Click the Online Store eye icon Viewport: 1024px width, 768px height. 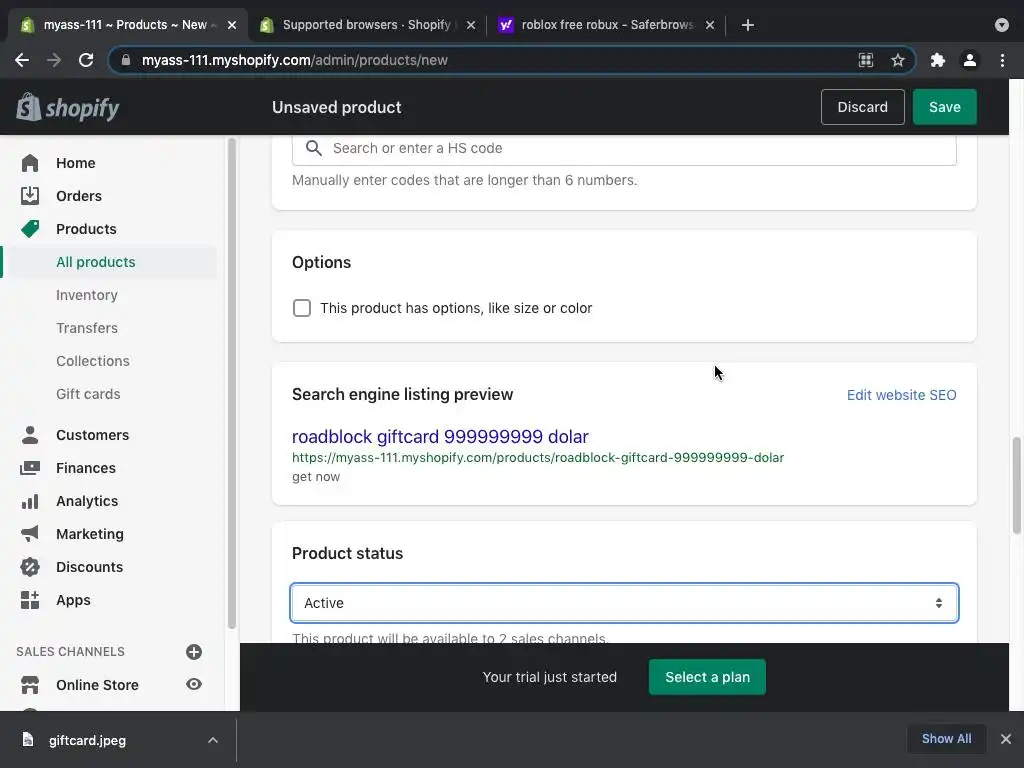tap(194, 685)
